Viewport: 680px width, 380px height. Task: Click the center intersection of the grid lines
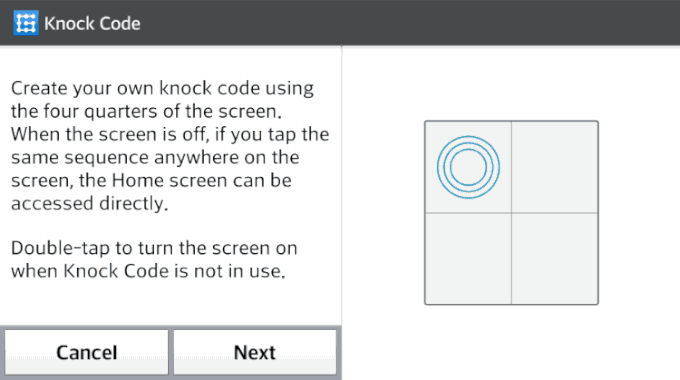pyautogui.click(x=511, y=213)
